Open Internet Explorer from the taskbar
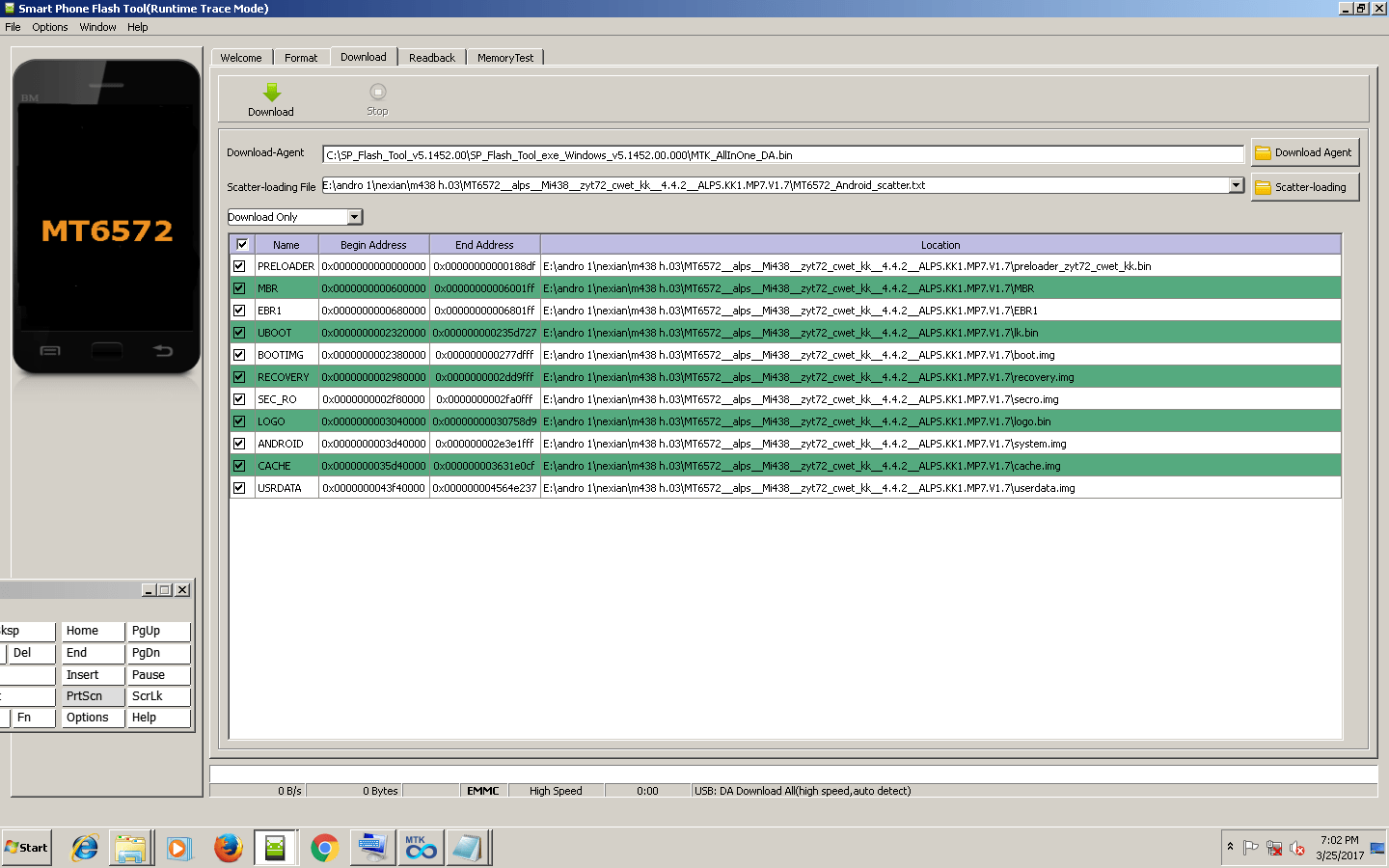This screenshot has width=1389, height=868. point(85,848)
